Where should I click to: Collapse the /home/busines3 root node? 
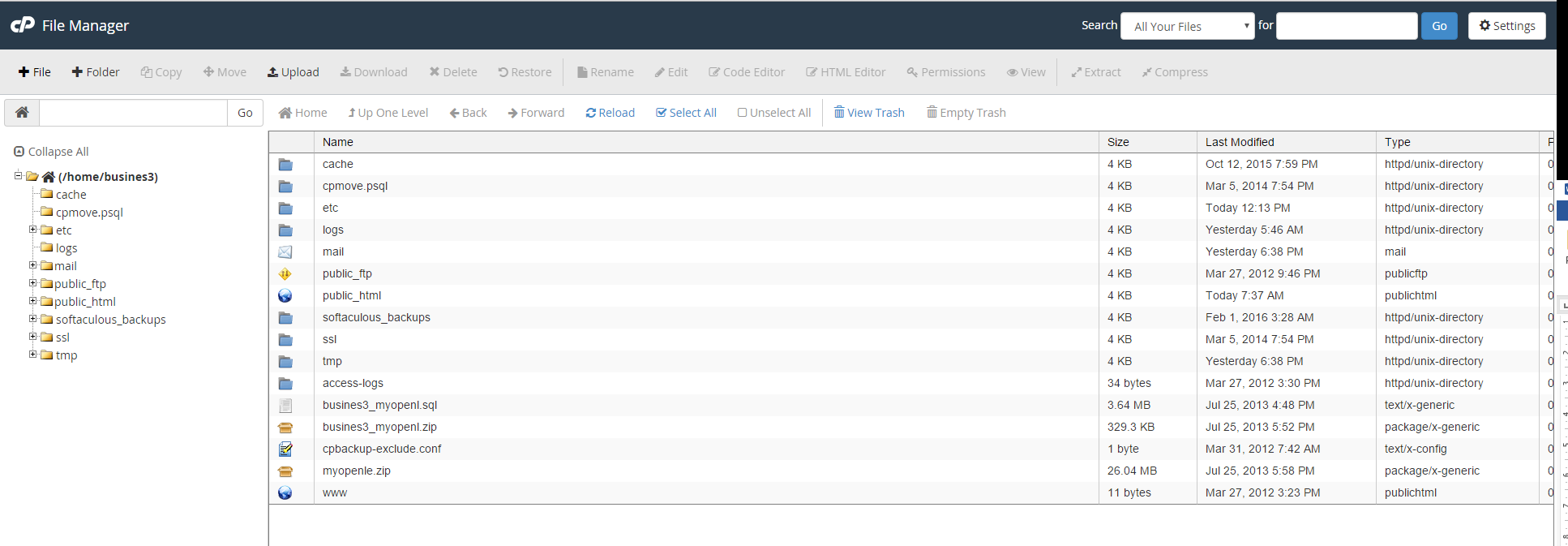[18, 175]
